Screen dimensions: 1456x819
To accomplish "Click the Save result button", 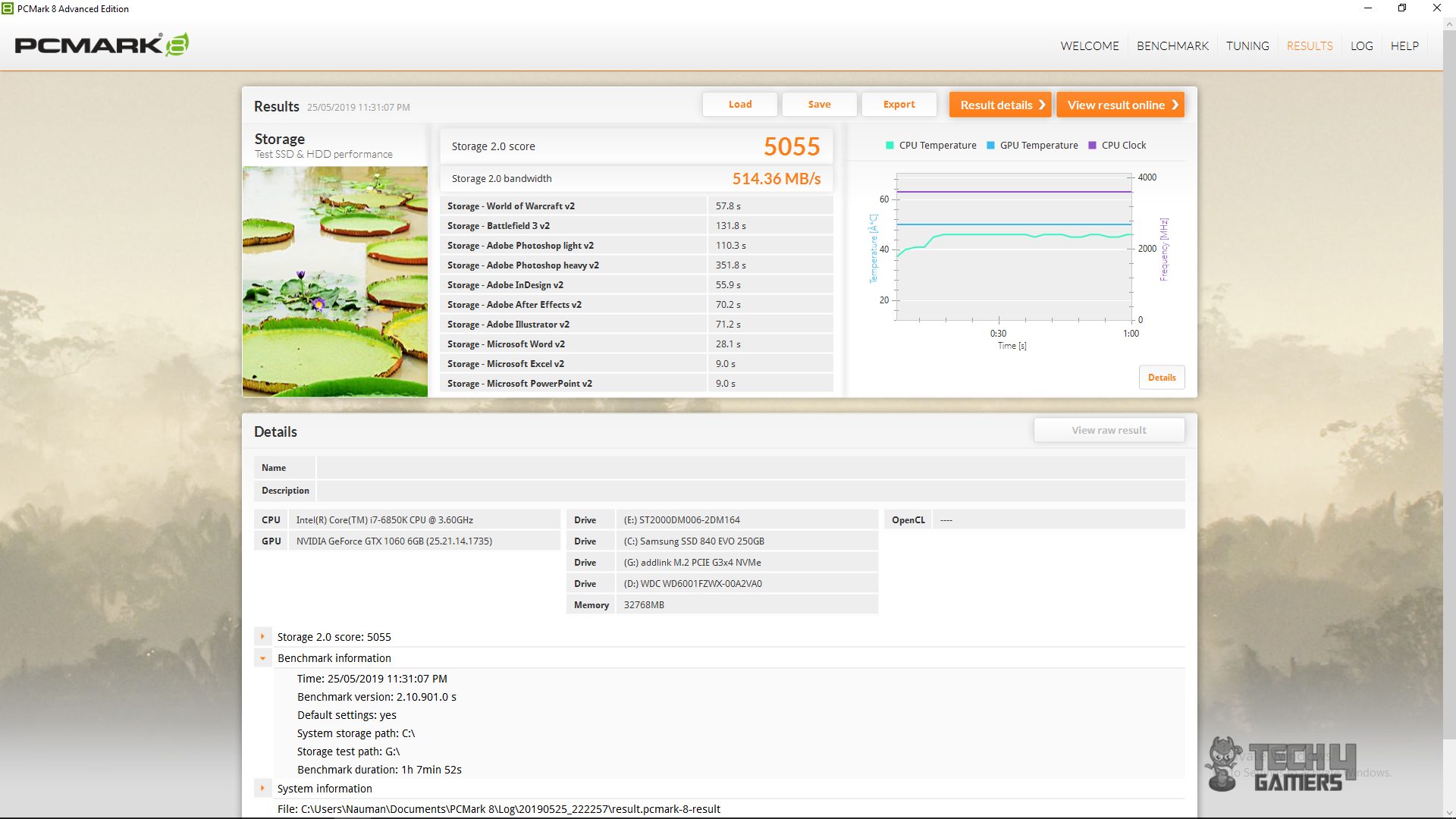I will click(x=819, y=105).
